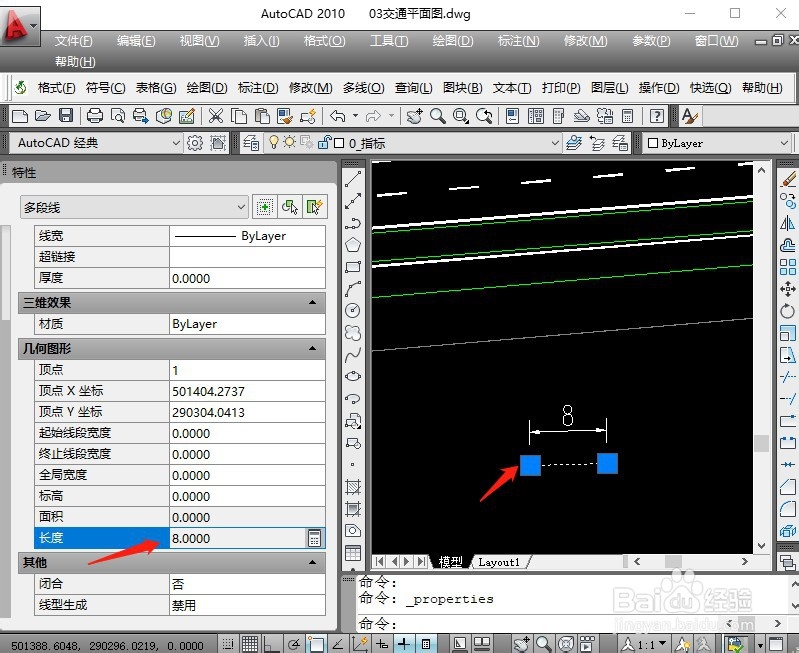Select the Ellipse draw tool
The height and width of the screenshot is (653, 799).
click(x=353, y=376)
